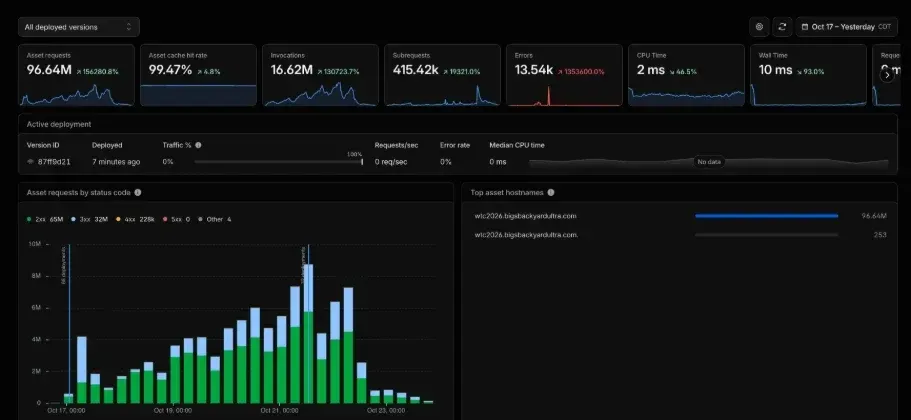This screenshot has height=420, width=911.
Task: Click the Median CPU time sparkline showing No data
Action: tap(709, 162)
